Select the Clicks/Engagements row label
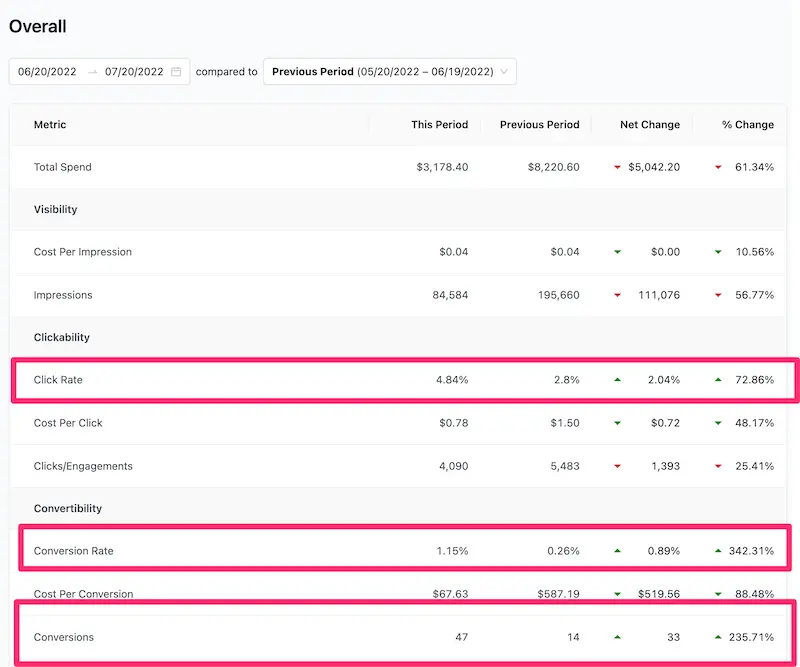Image resolution: width=800 pixels, height=667 pixels. pyautogui.click(x=83, y=466)
